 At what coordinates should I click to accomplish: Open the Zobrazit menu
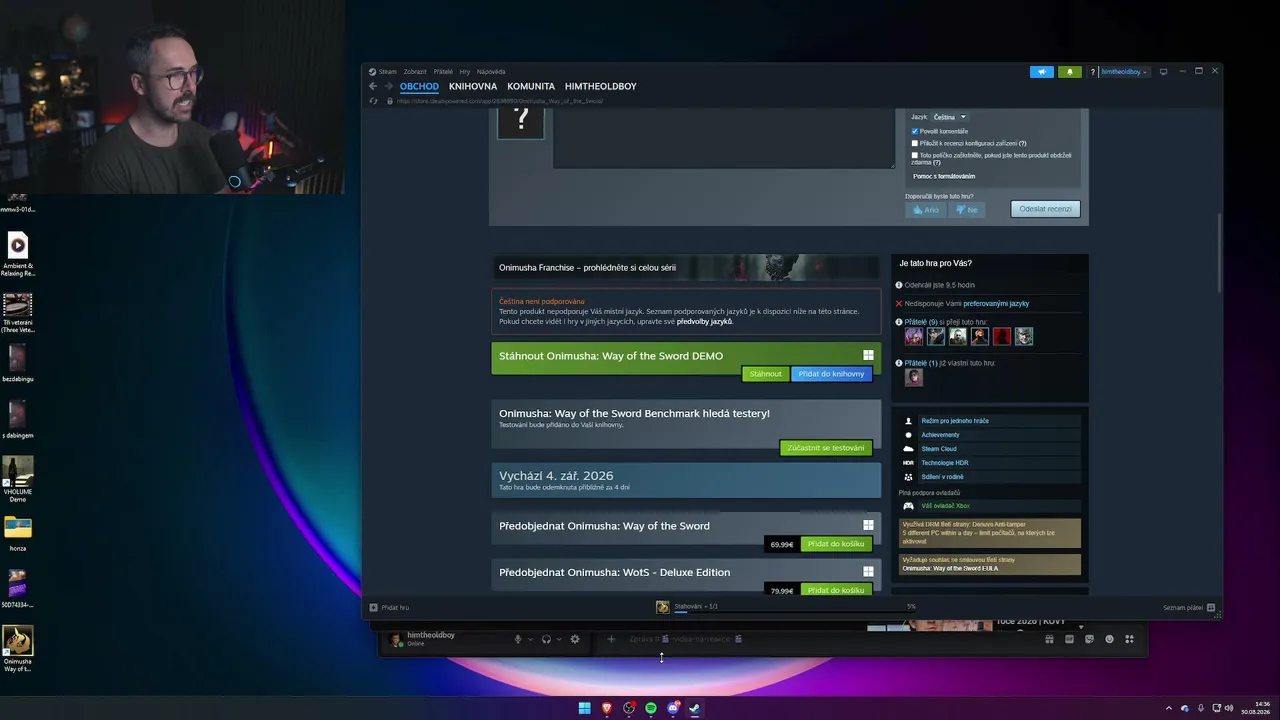(415, 72)
